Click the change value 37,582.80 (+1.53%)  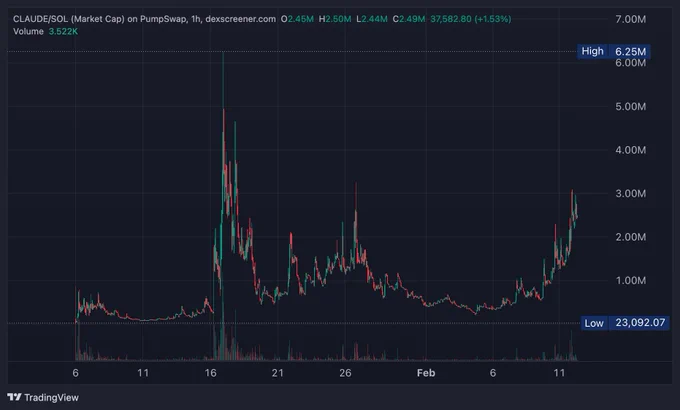coord(471,19)
